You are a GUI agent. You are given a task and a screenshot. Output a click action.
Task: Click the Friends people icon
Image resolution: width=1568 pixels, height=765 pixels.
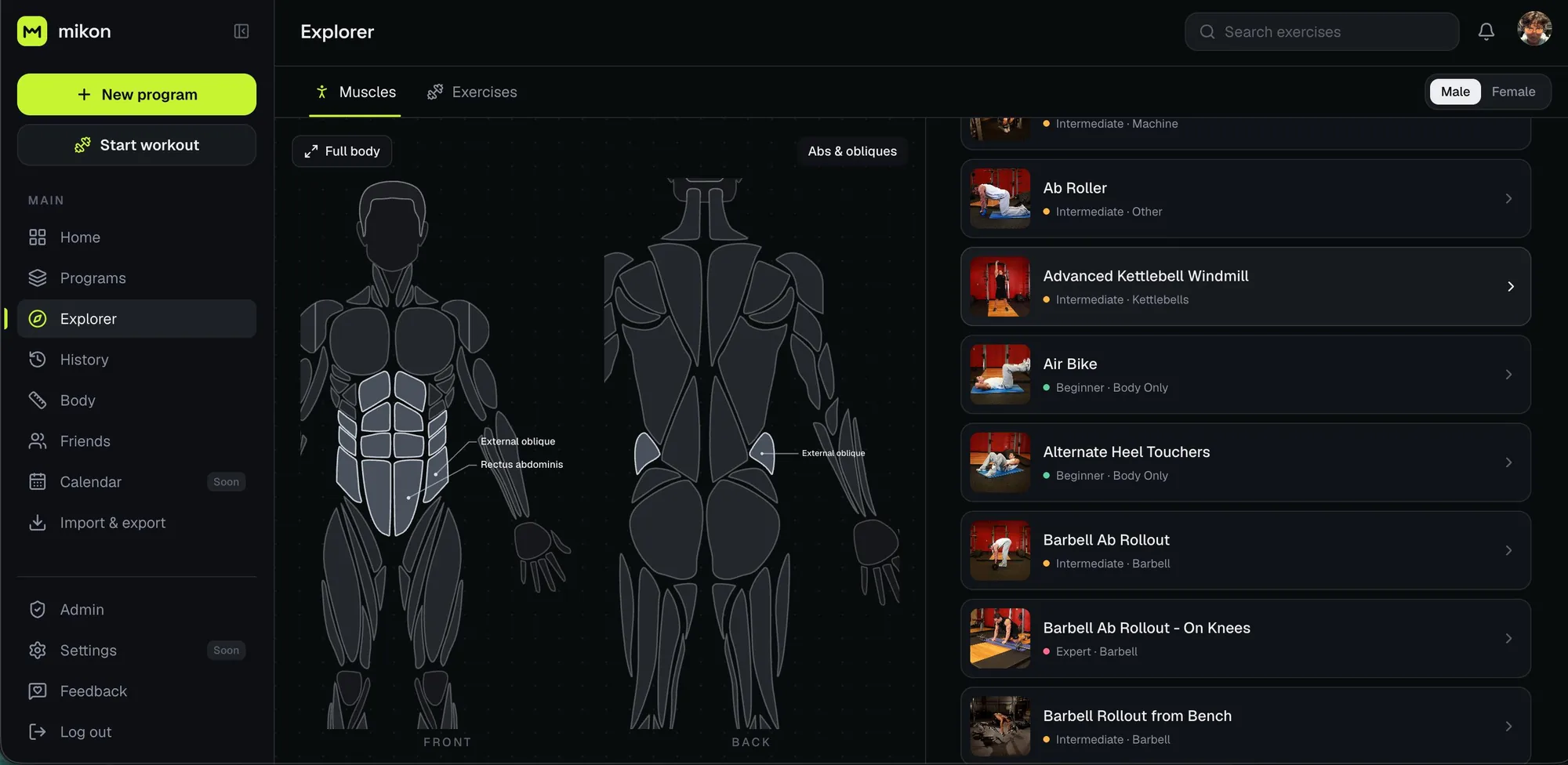(38, 441)
